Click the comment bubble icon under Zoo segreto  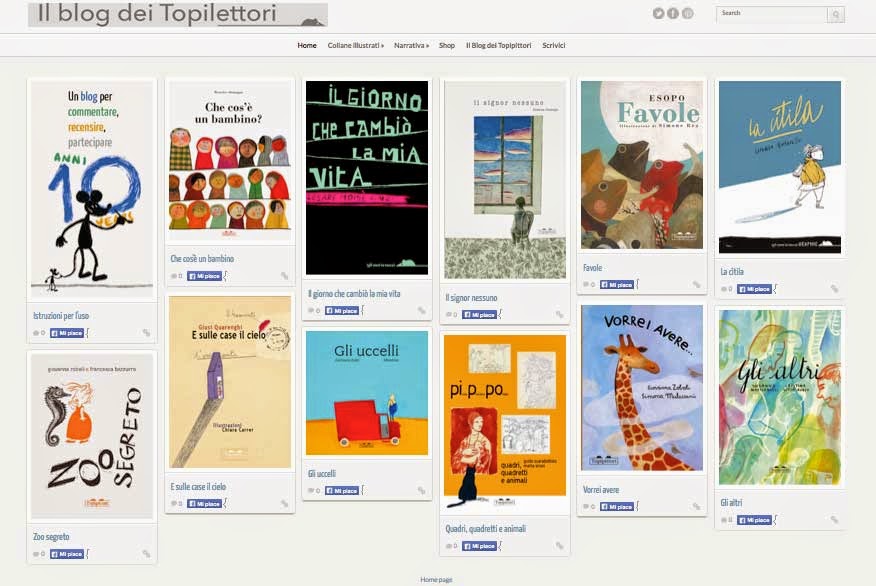(x=36, y=554)
